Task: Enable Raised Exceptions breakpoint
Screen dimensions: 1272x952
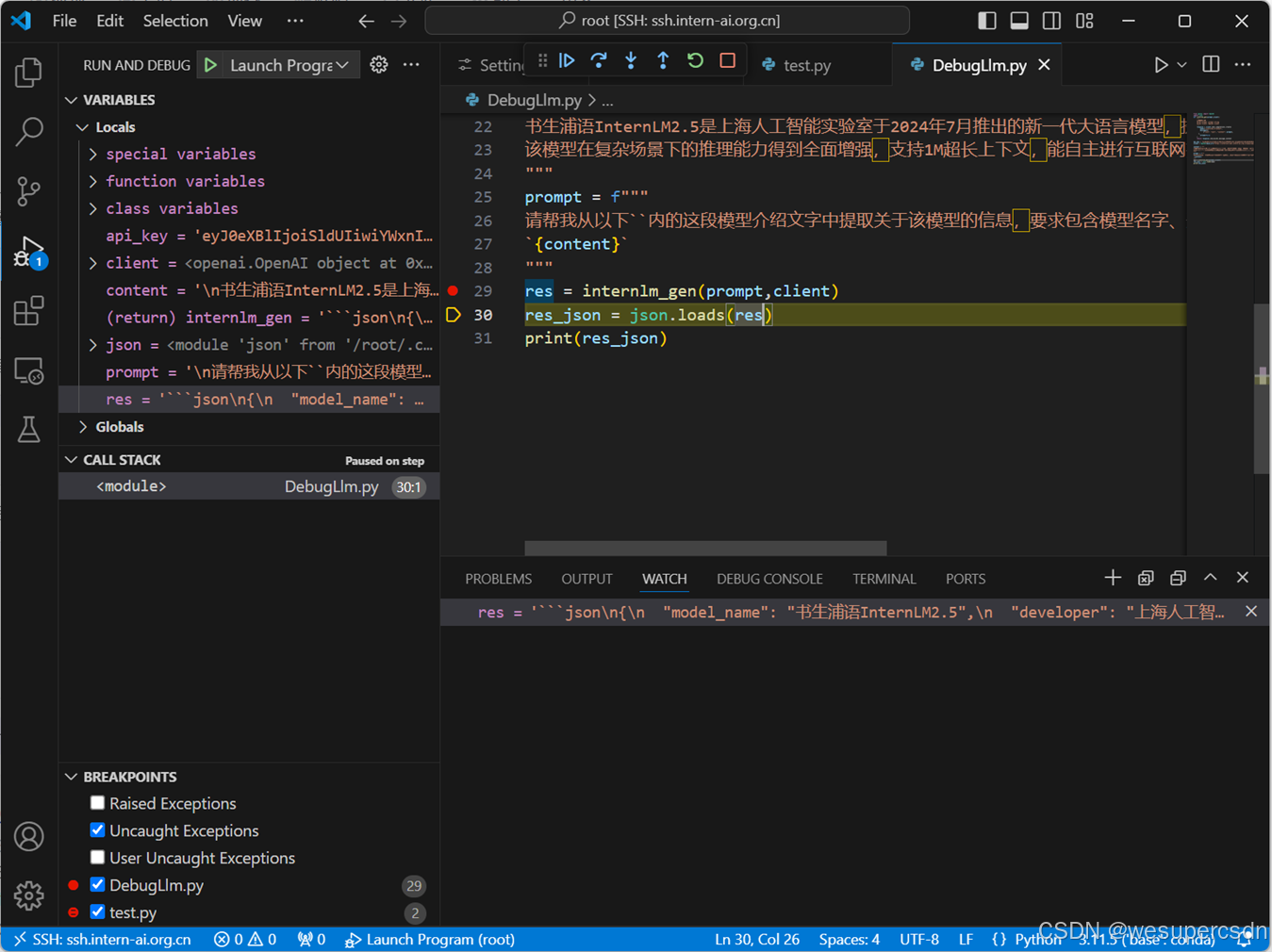Action: (97, 803)
